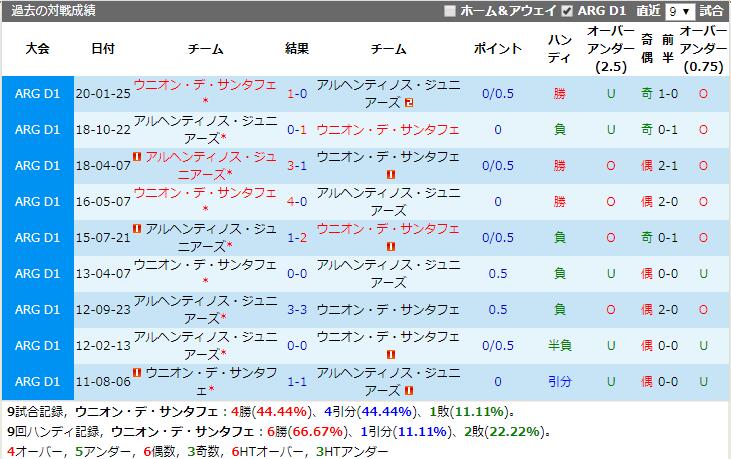Select home team アルヘンティノス・ジュニアーズ in 18-10-22 row
Screen dimensions: 731x459
pos(205,130)
